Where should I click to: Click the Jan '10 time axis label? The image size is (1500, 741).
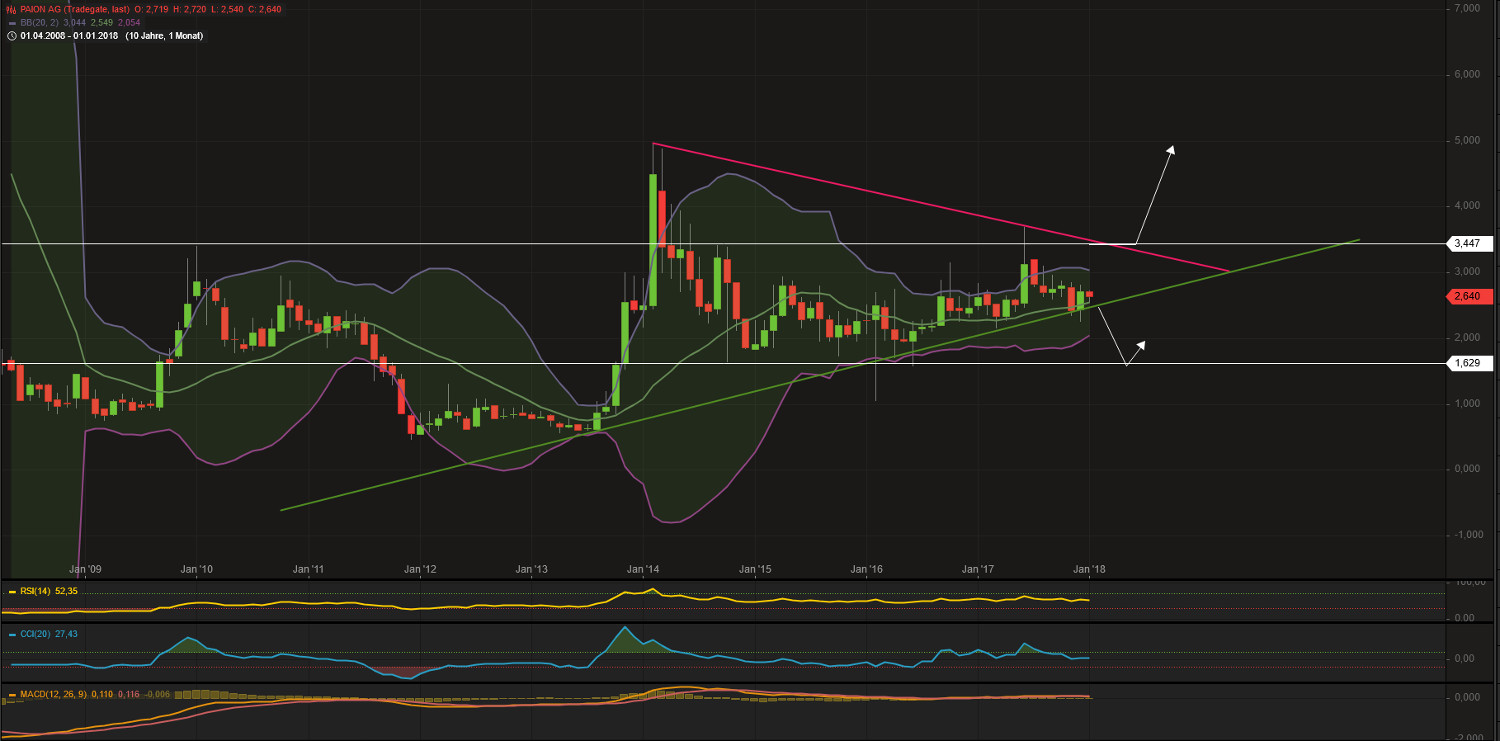pos(197,569)
